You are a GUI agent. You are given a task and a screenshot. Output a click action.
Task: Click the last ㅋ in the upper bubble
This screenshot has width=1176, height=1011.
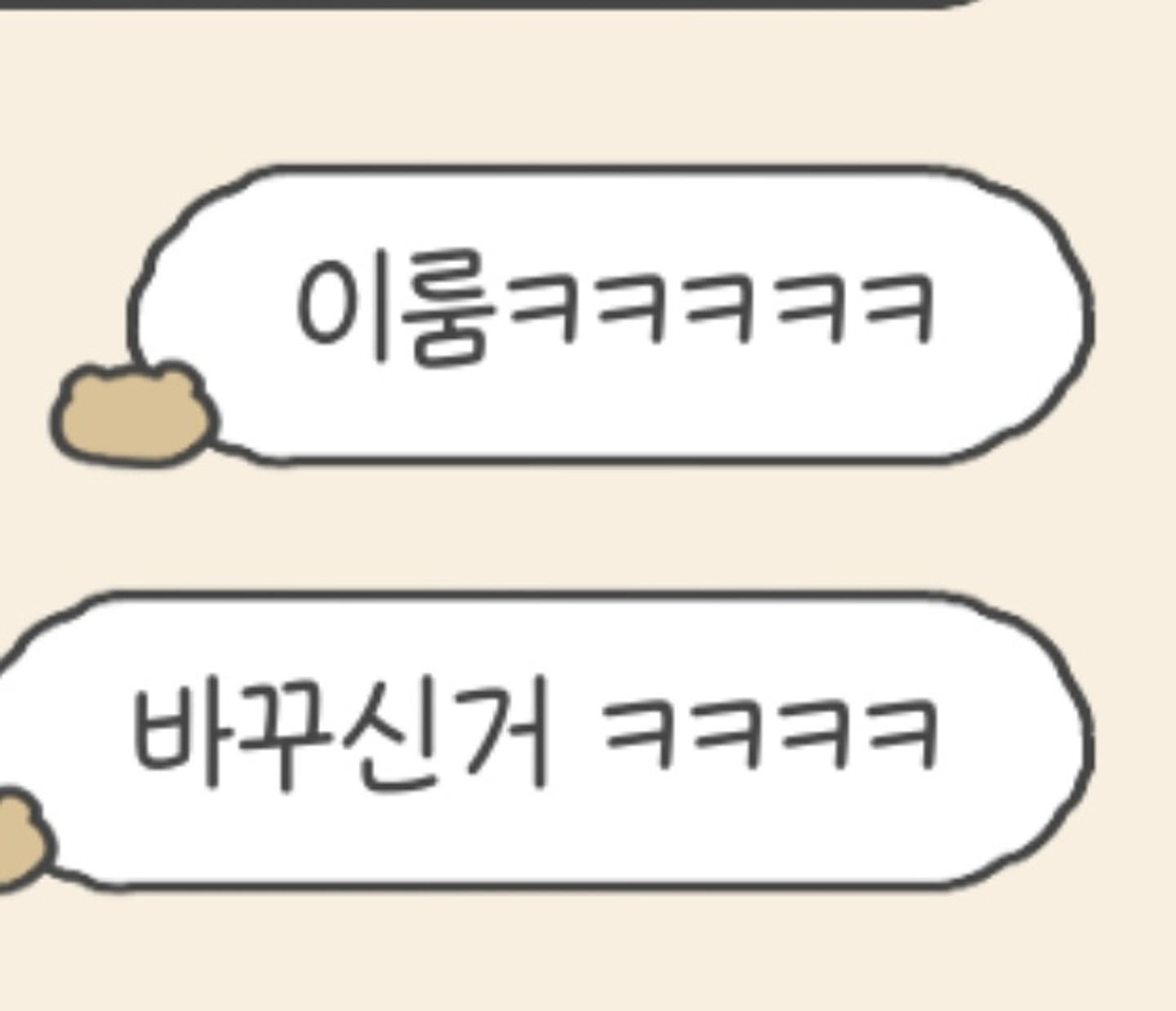[898, 307]
